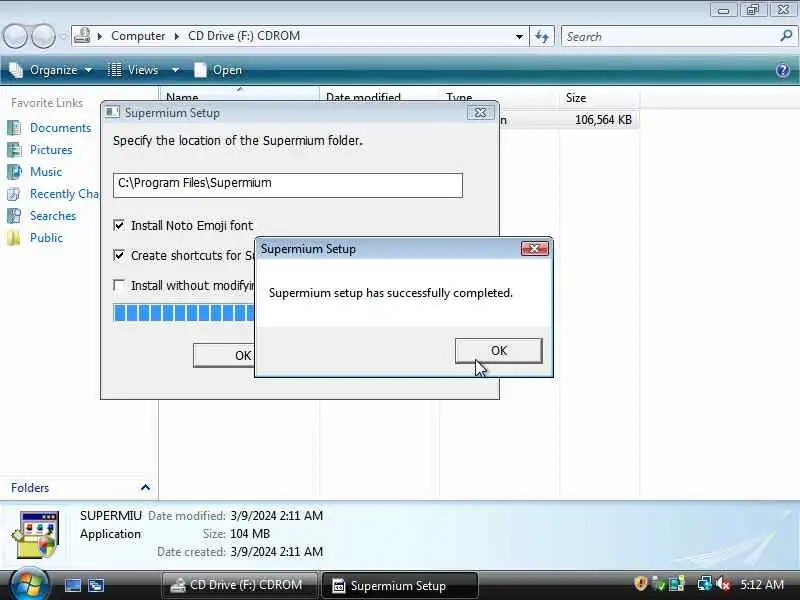This screenshot has height=600, width=800.
Task: Click the Searches folder icon
Action: click(x=14, y=216)
